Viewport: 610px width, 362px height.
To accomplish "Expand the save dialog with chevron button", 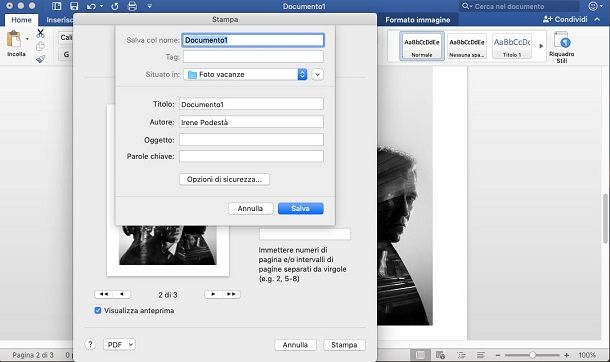I will click(317, 74).
